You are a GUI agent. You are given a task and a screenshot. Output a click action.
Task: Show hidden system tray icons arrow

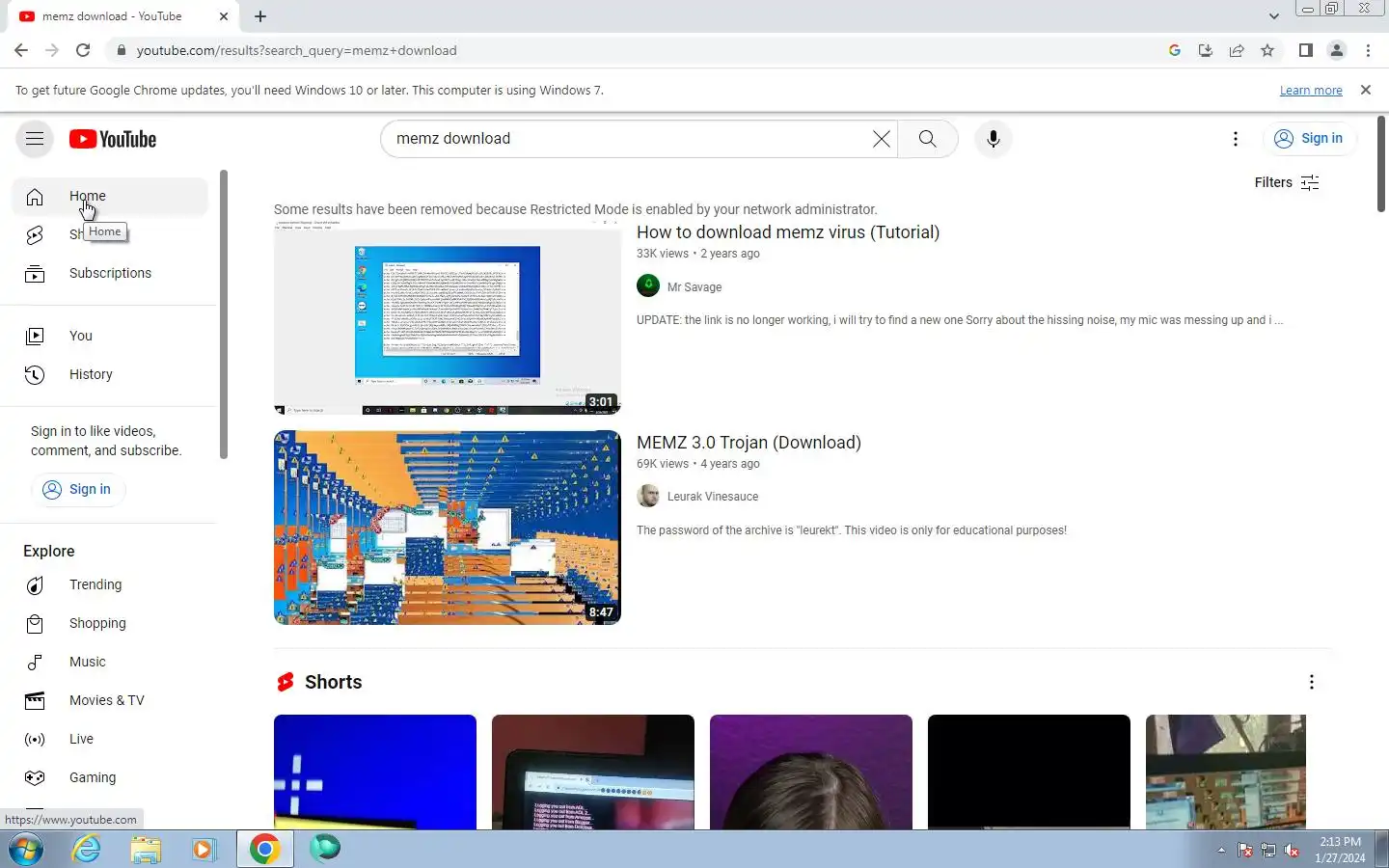[x=1221, y=850]
